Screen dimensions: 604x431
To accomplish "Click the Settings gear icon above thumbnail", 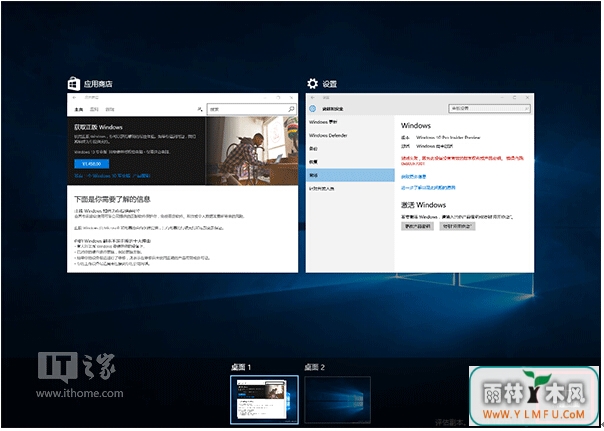I will pyautogui.click(x=312, y=84).
